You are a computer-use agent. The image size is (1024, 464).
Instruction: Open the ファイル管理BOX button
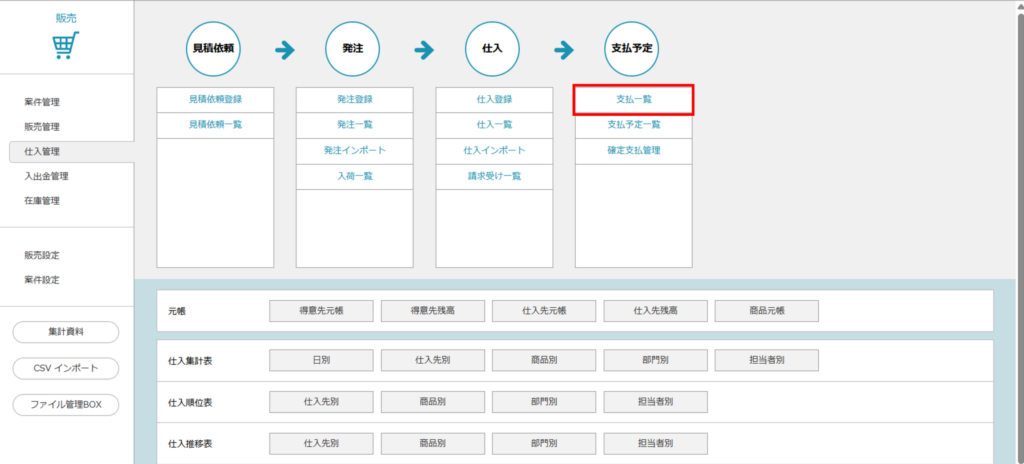tap(66, 405)
